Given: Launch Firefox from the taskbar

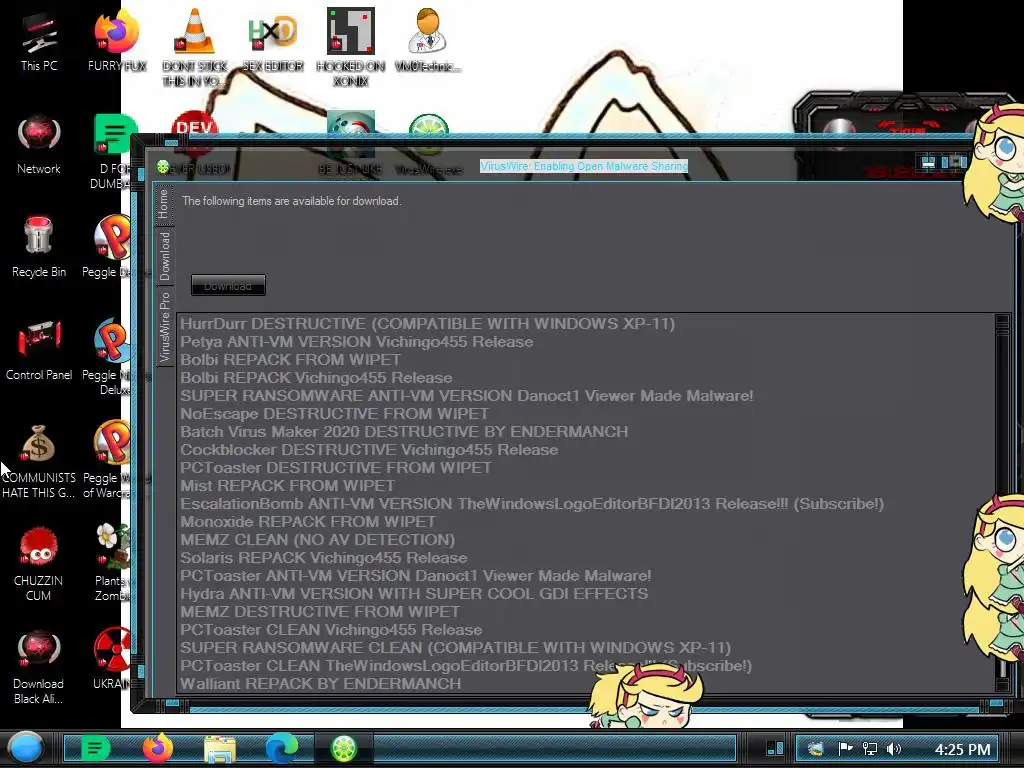Looking at the screenshot, I should (157, 748).
